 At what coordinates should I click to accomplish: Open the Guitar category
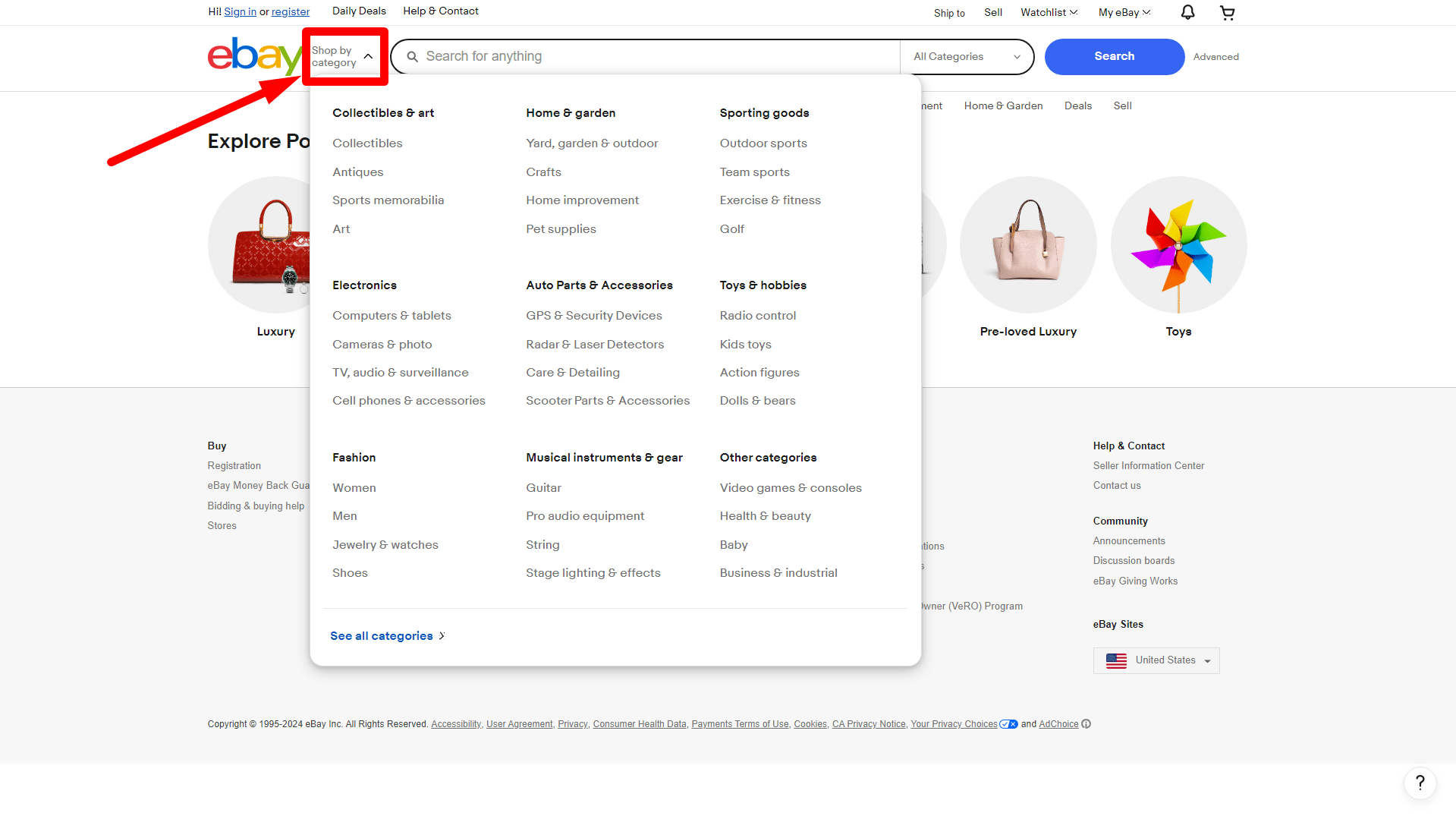coord(543,488)
